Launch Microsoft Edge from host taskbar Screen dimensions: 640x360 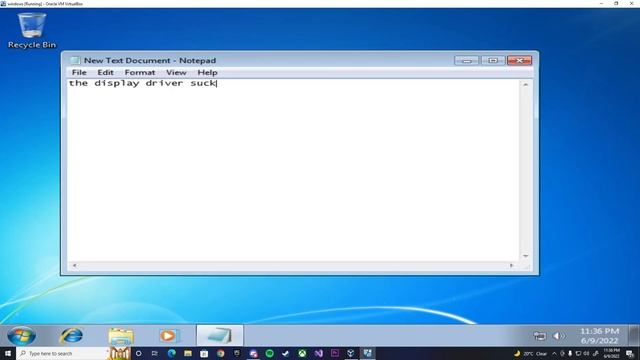pos(171,353)
